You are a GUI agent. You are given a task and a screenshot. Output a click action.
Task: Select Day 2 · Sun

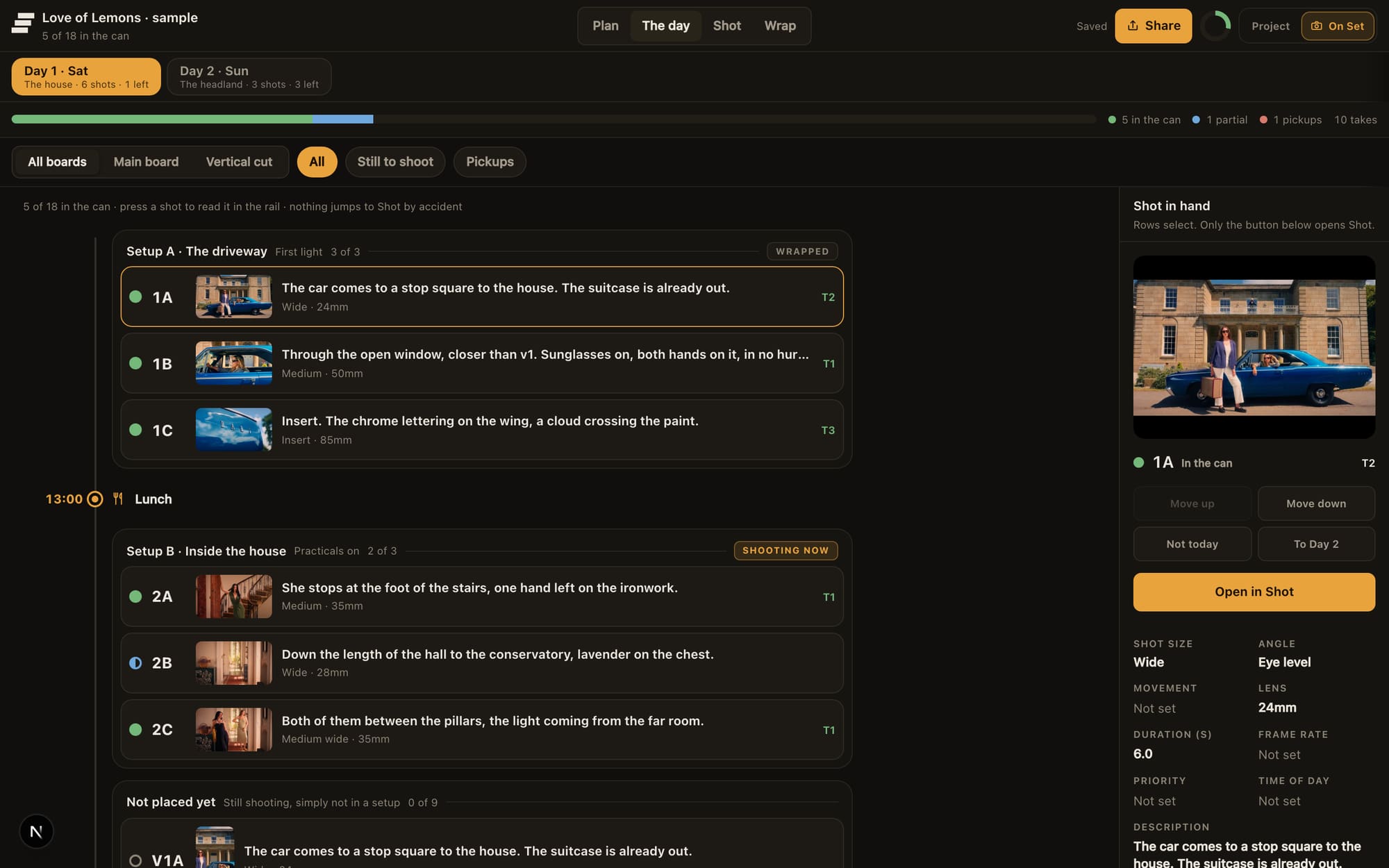(x=249, y=76)
